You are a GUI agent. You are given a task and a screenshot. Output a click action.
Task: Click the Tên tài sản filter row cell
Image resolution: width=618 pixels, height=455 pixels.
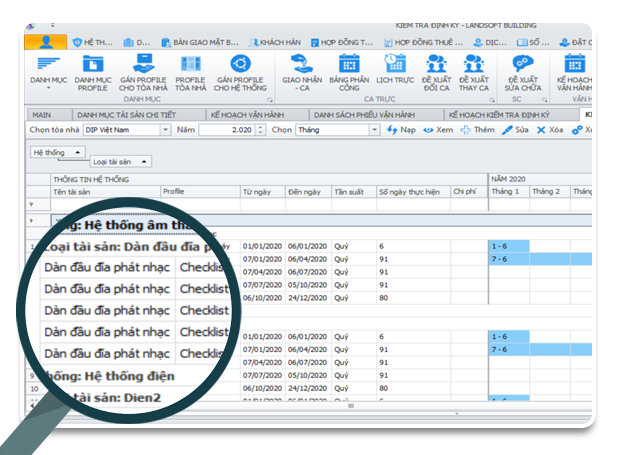click(106, 204)
